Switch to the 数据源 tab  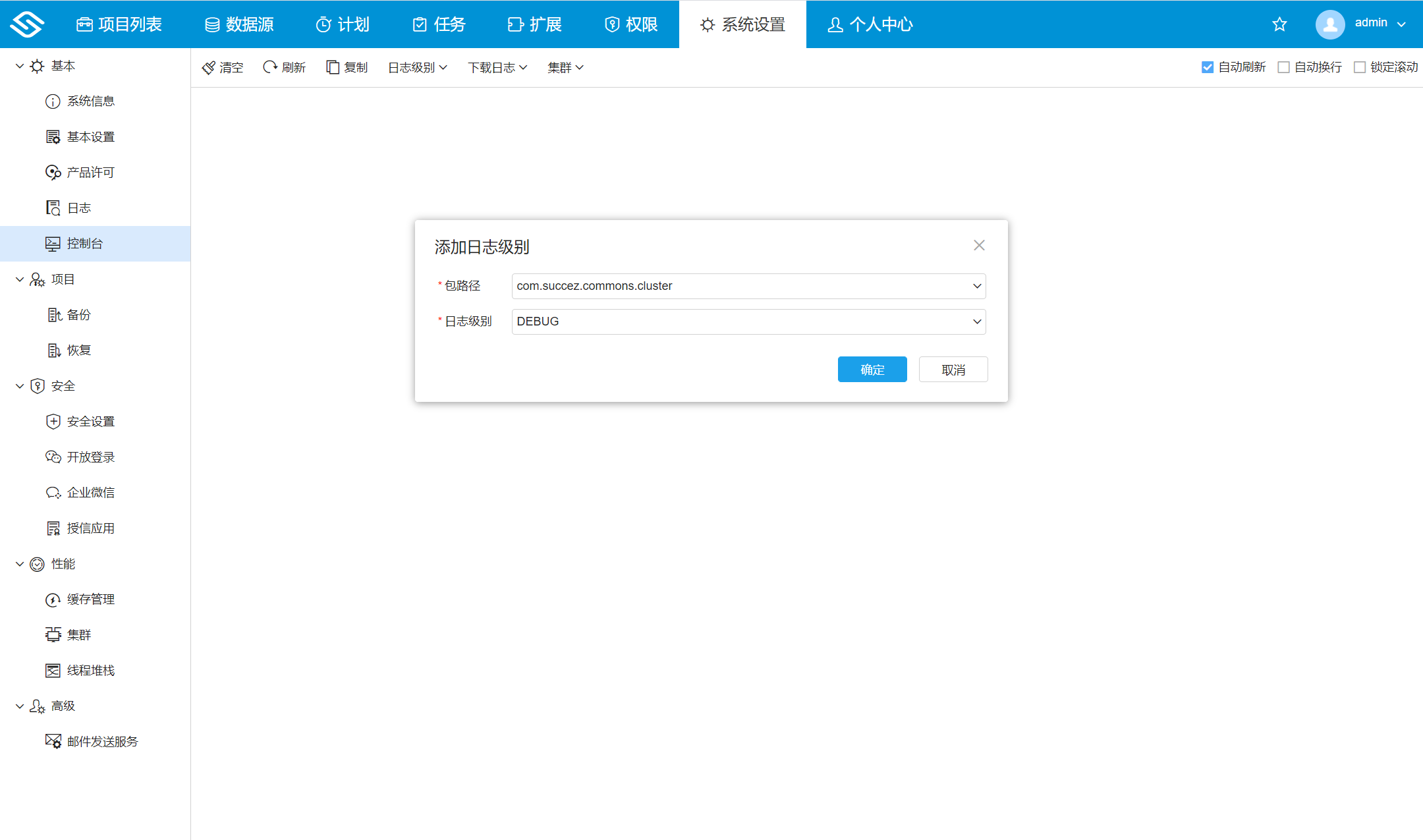(239, 24)
